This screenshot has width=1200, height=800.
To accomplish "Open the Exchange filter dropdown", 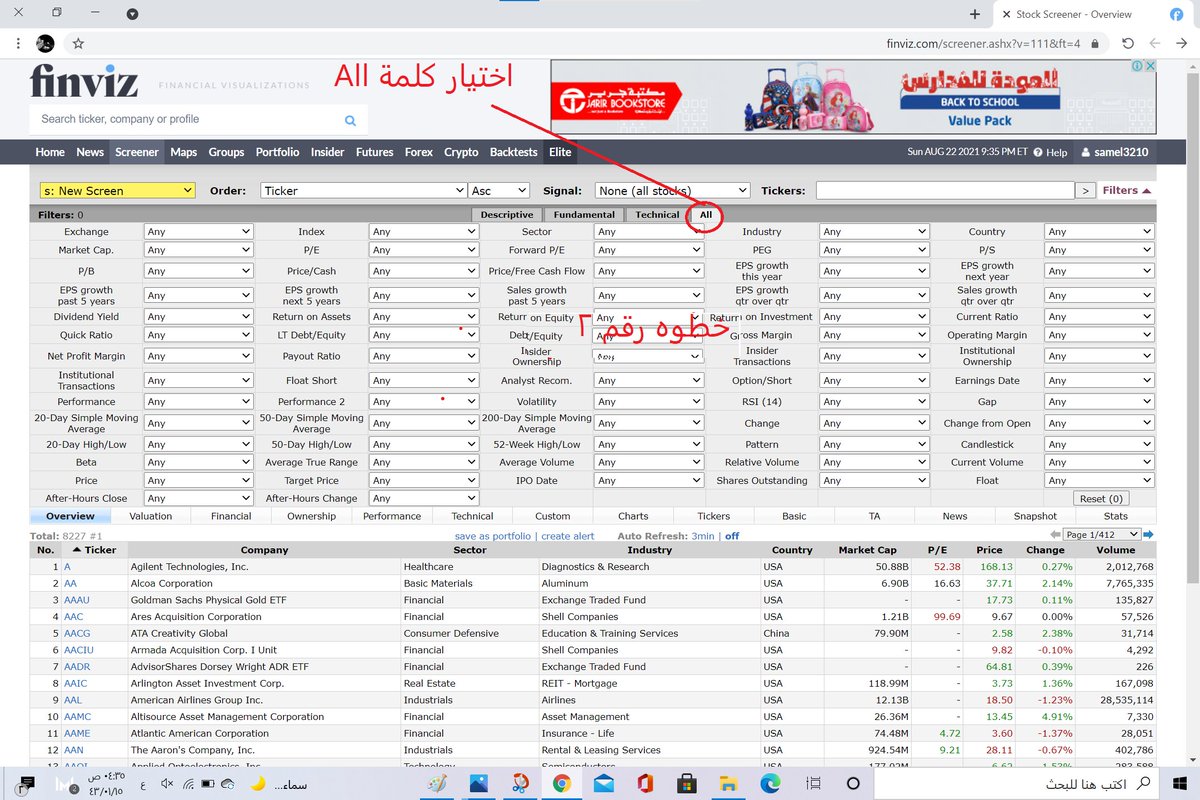I will [x=198, y=232].
